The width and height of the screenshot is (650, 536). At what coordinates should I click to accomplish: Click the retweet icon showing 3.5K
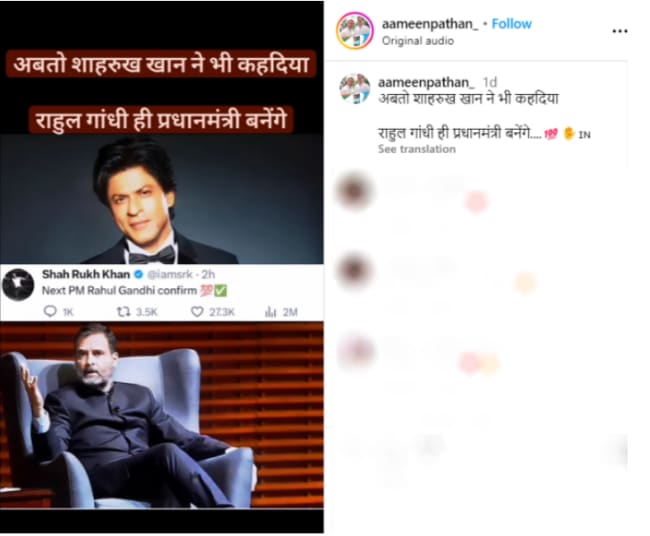[x=123, y=311]
